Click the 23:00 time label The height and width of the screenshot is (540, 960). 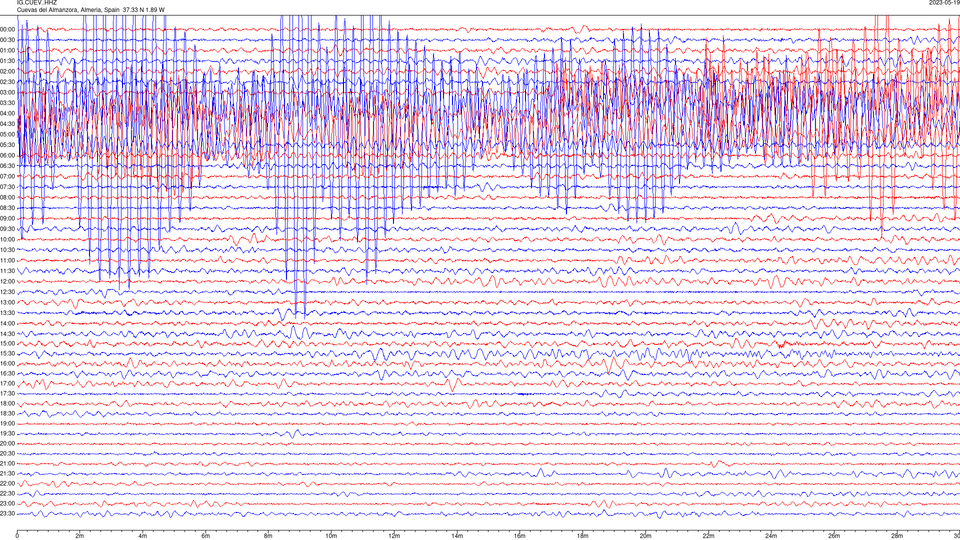[7, 503]
